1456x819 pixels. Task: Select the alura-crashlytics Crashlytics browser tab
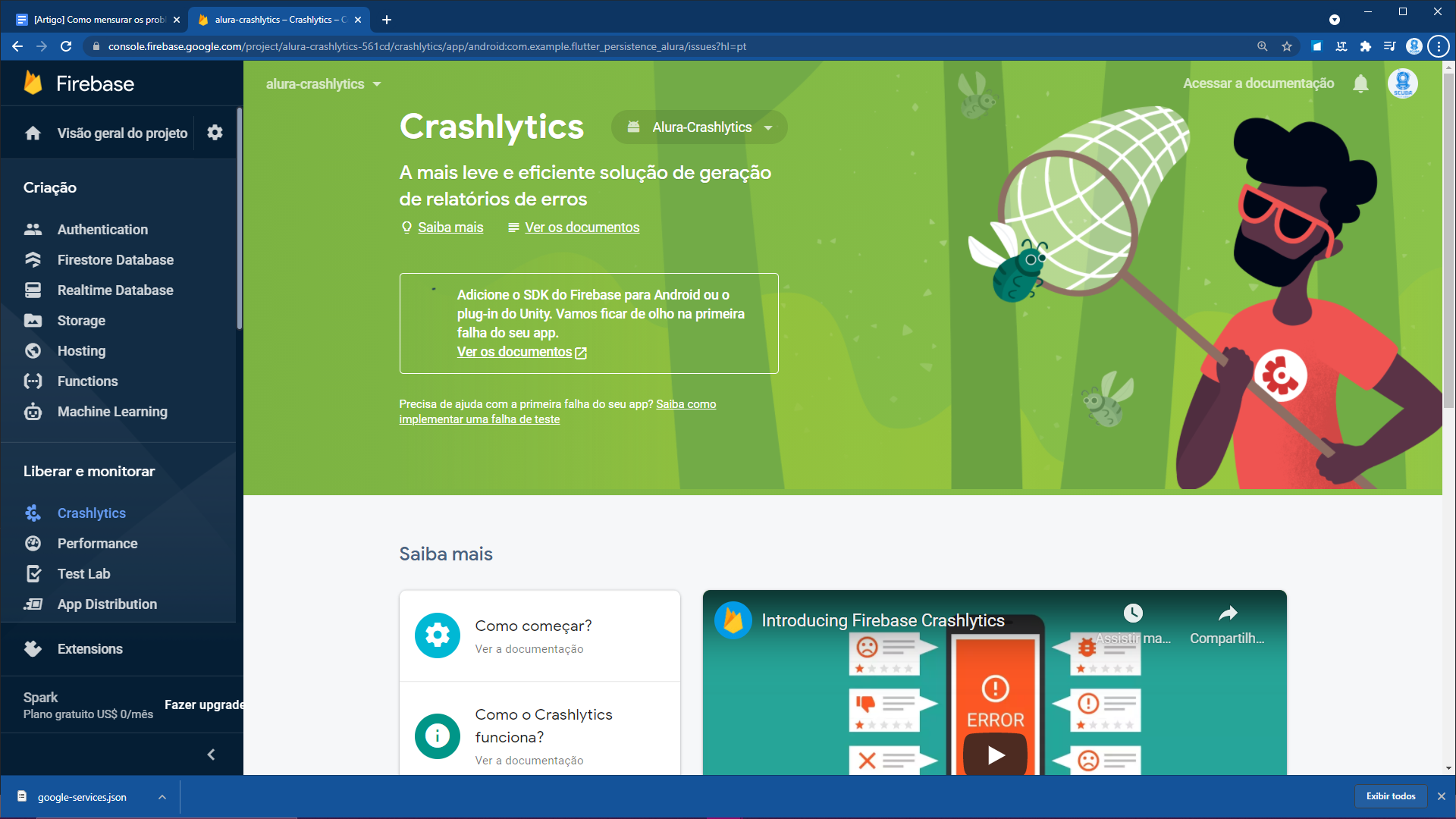278,20
